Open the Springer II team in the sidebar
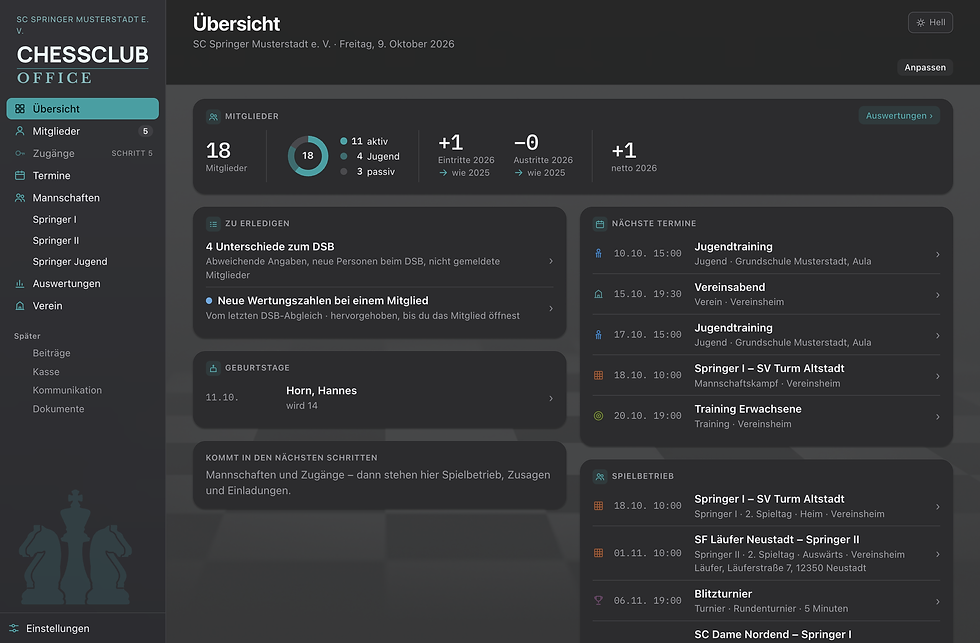 (56, 241)
